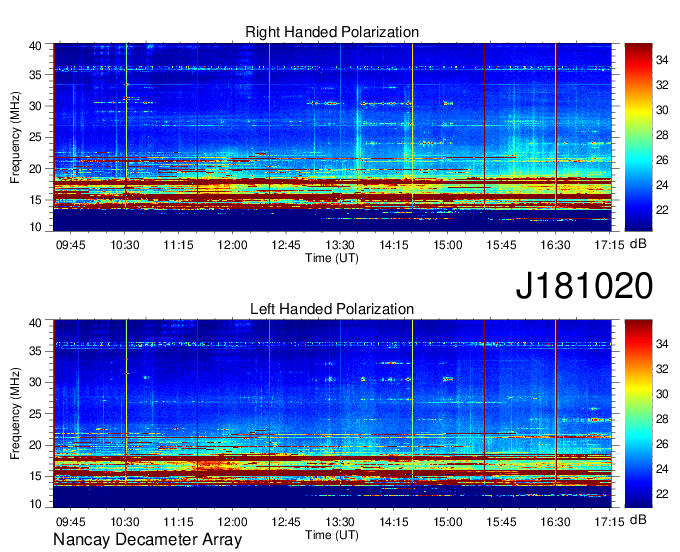680x552 pixels.
Task: Click the "09:45" time tick under bottom plot
Action: [x=71, y=522]
